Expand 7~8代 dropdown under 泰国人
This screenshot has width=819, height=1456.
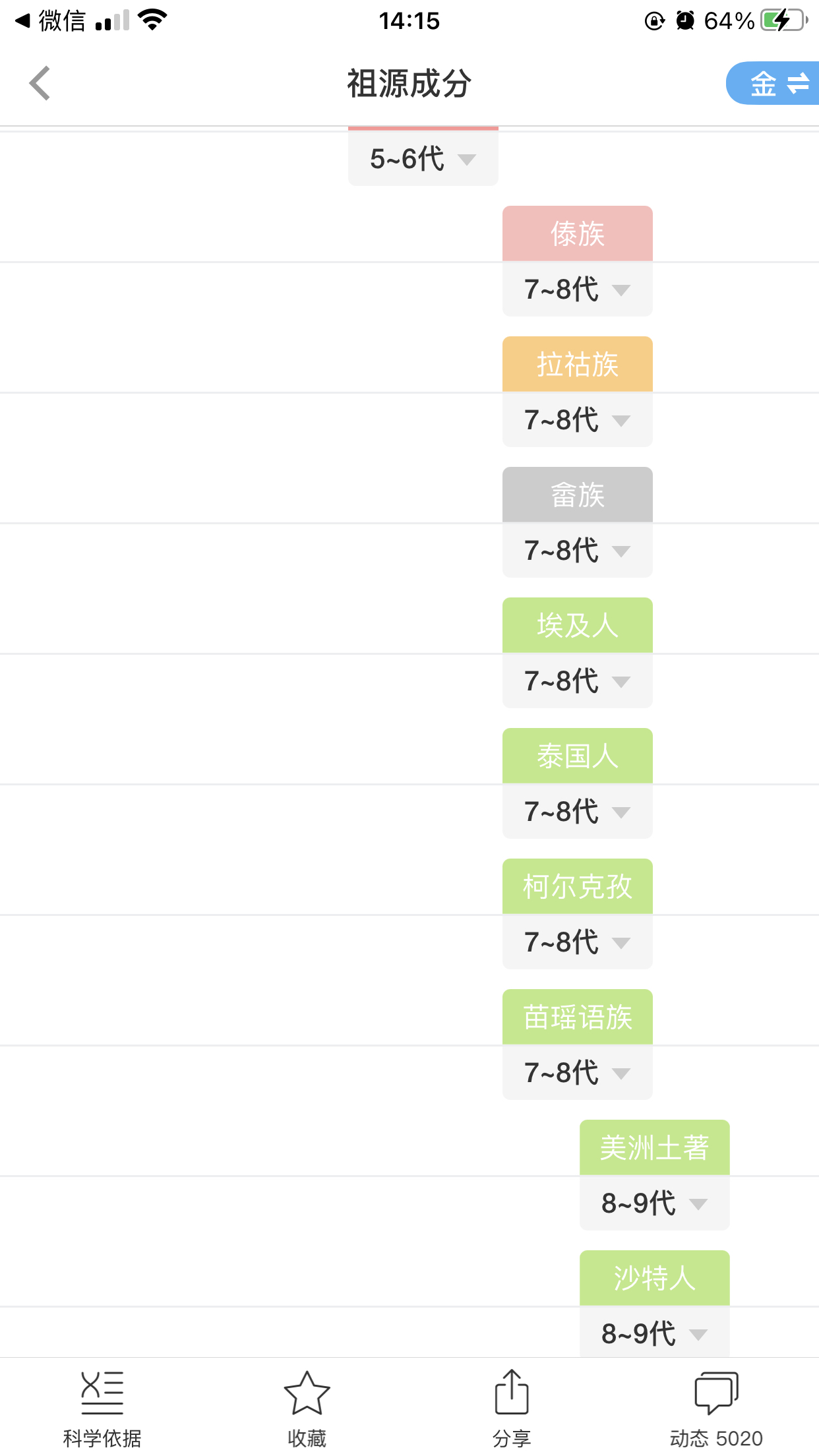coord(578,811)
